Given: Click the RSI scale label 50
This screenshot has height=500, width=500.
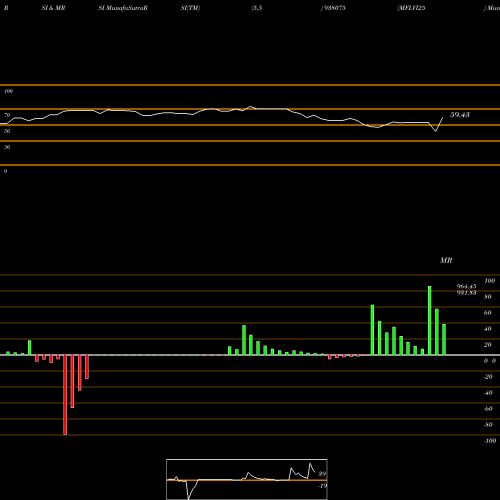Looking at the screenshot, I should [7, 131].
